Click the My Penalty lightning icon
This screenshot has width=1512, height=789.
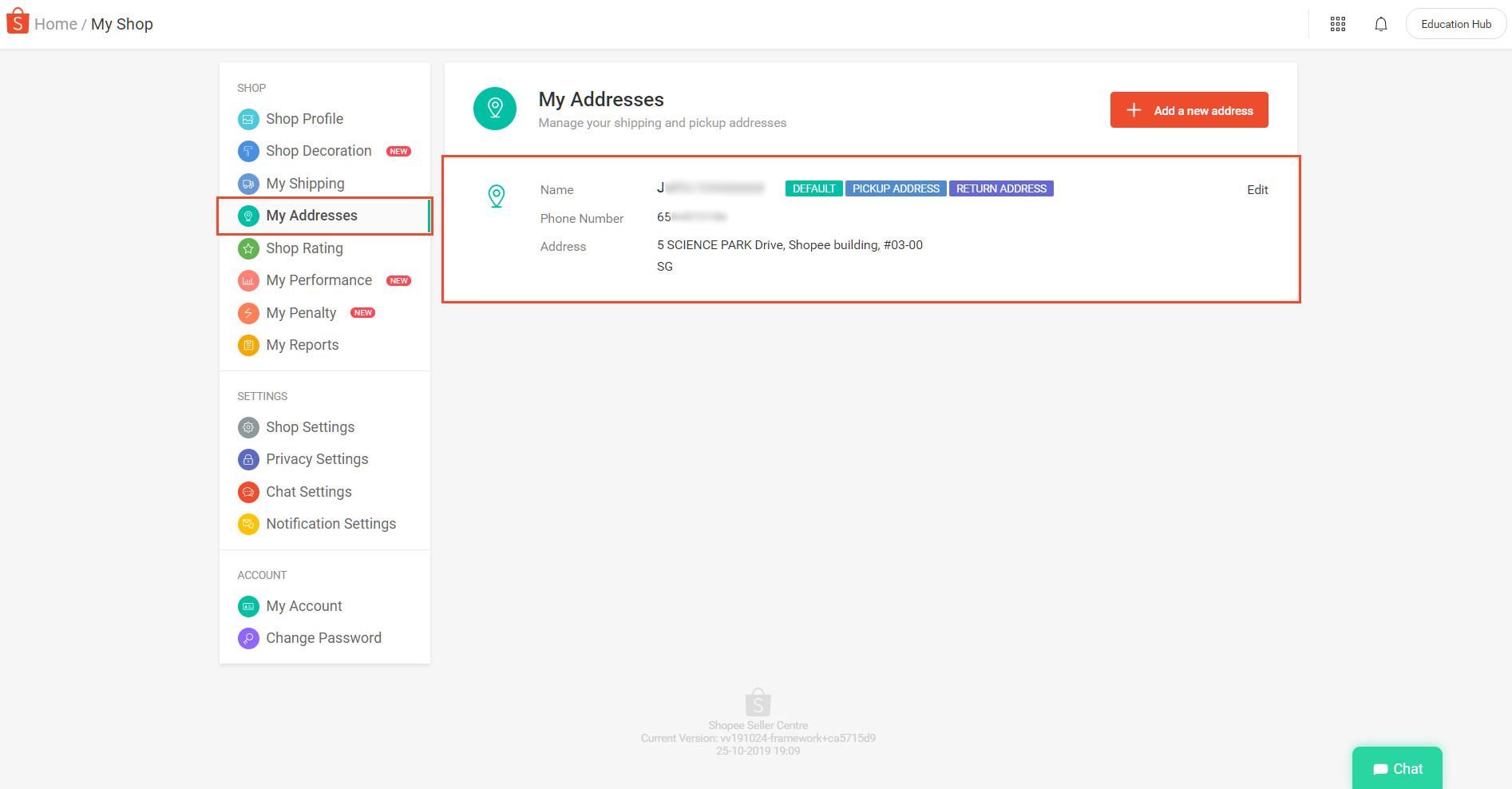(x=248, y=313)
